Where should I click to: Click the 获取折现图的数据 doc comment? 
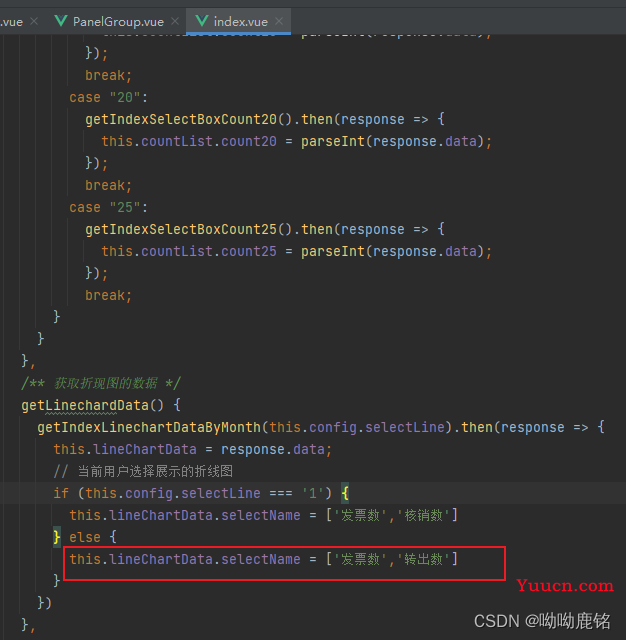(101, 384)
